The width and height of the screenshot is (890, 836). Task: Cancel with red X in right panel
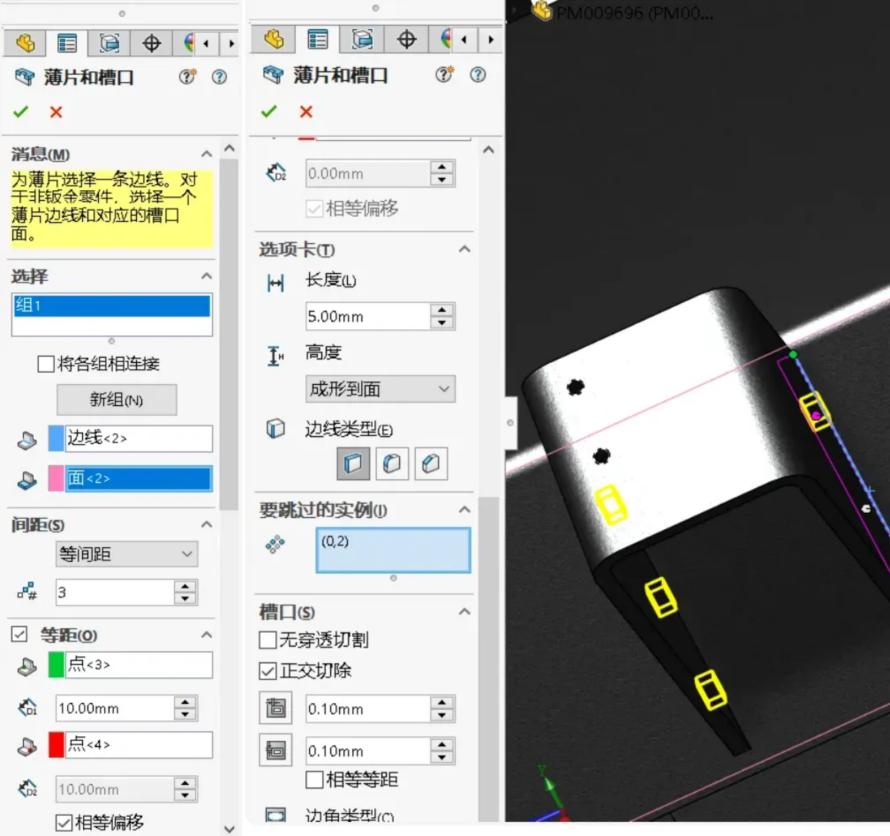tap(306, 111)
